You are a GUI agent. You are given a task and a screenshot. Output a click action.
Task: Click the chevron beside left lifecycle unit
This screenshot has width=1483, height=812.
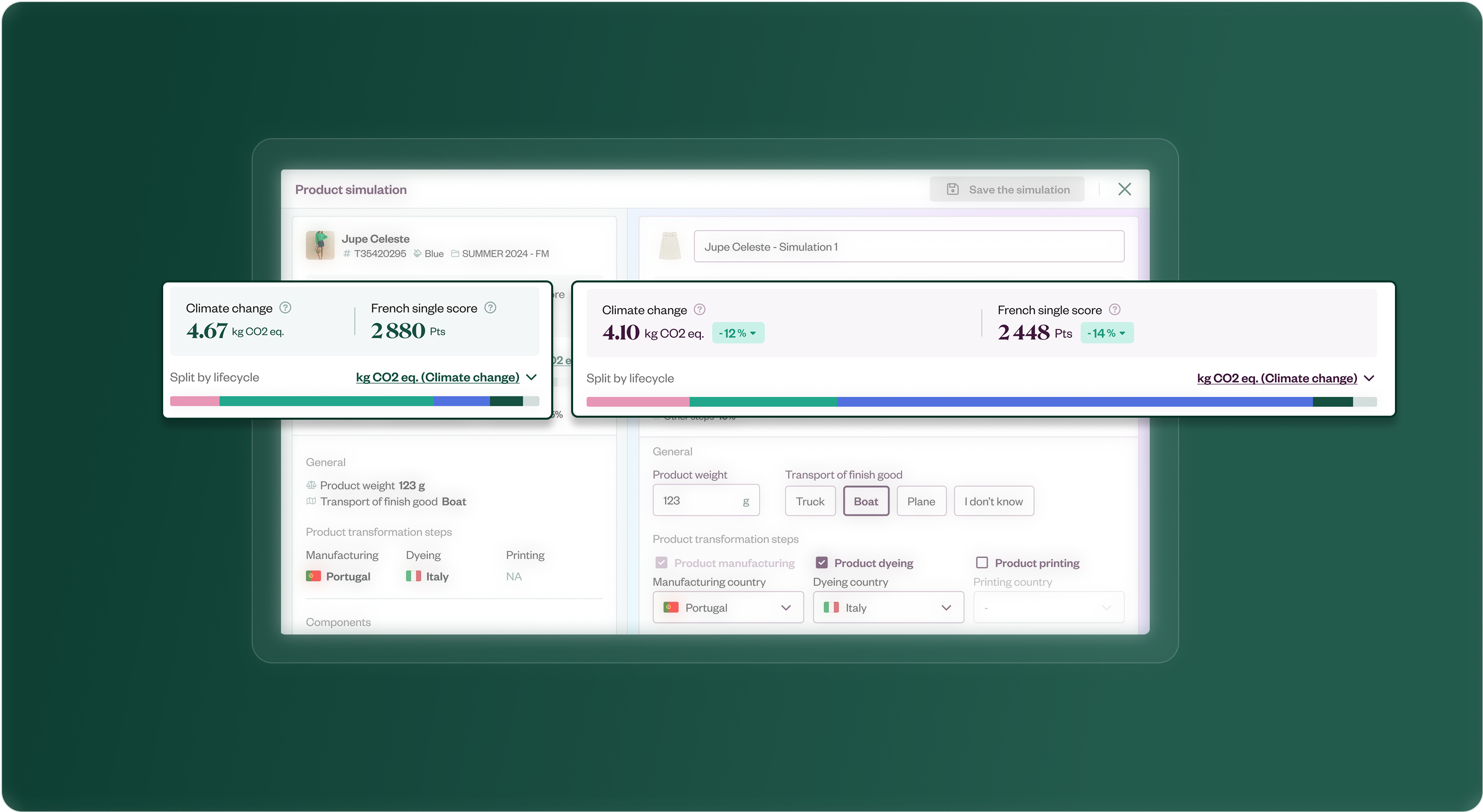tap(532, 377)
